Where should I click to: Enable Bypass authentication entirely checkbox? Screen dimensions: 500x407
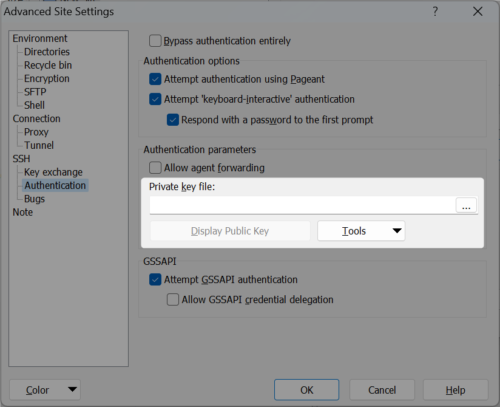pyautogui.click(x=155, y=41)
